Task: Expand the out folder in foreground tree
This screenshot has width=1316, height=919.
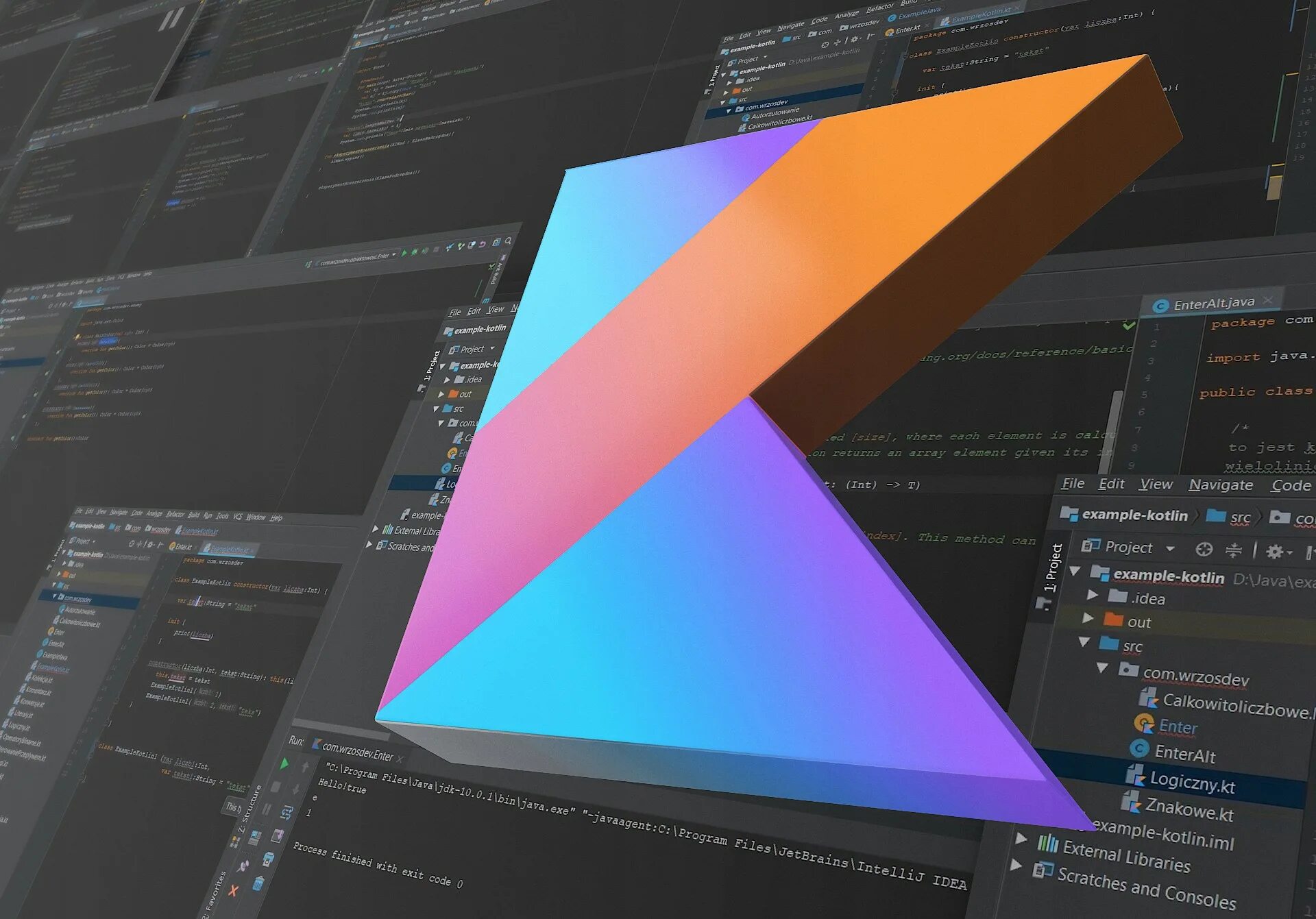Action: pos(1088,618)
